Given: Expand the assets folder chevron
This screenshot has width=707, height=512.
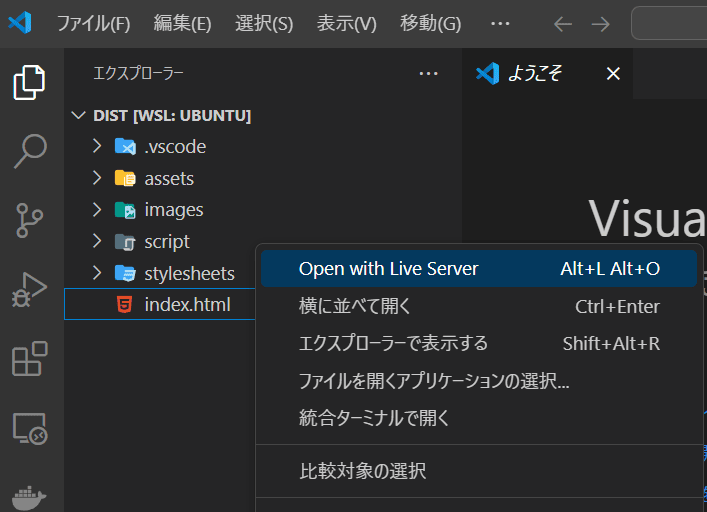Looking at the screenshot, I should click(x=97, y=178).
